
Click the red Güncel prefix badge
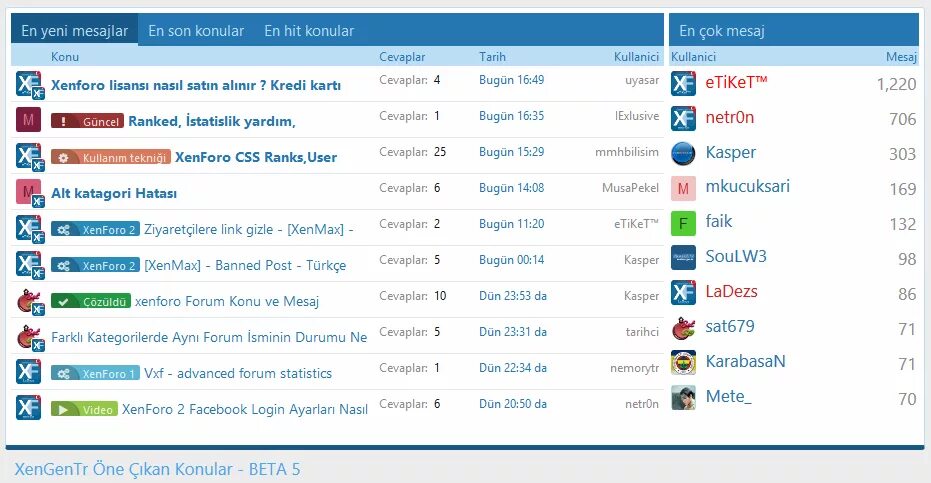pos(87,121)
